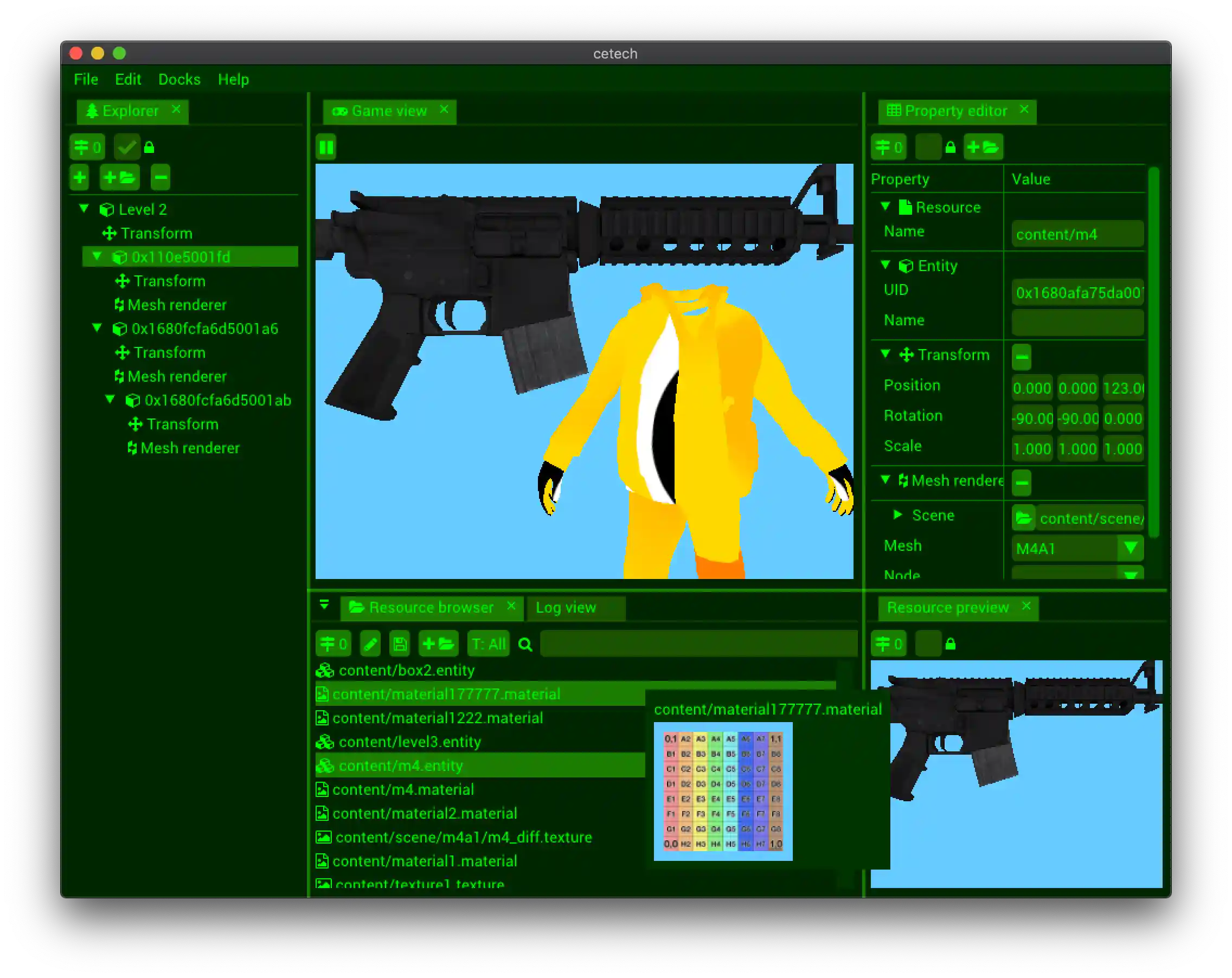This screenshot has width=1232, height=978.
Task: Open the search magnifier in Resource browser
Action: (525, 644)
